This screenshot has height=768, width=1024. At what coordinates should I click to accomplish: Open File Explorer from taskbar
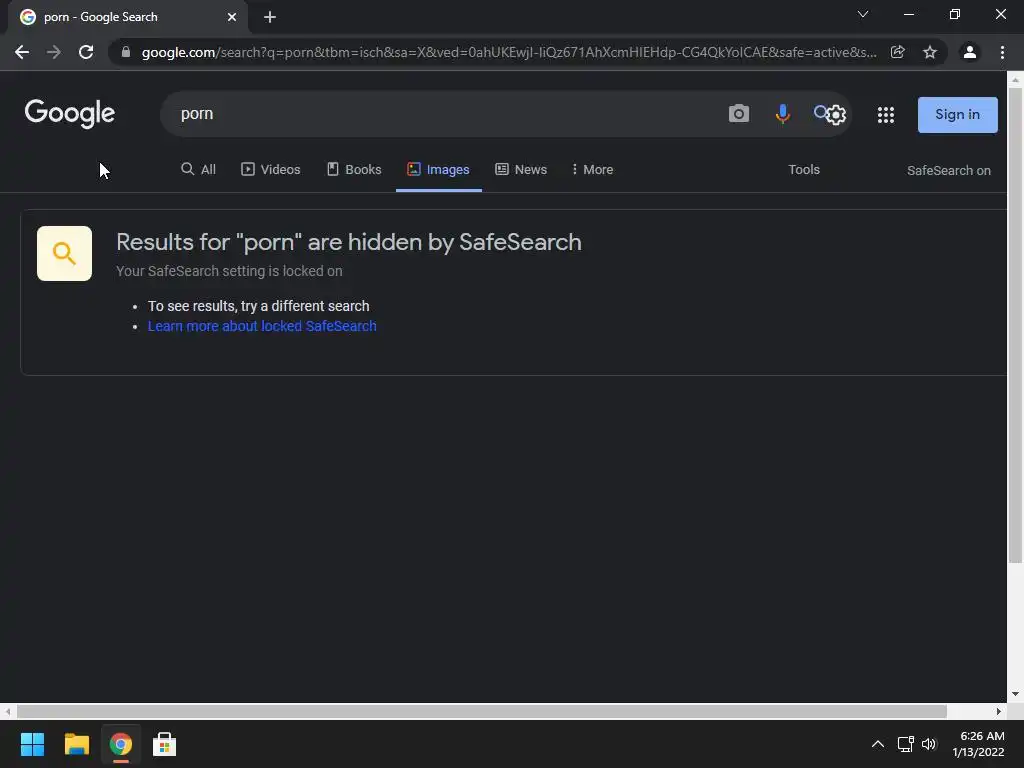click(76, 744)
